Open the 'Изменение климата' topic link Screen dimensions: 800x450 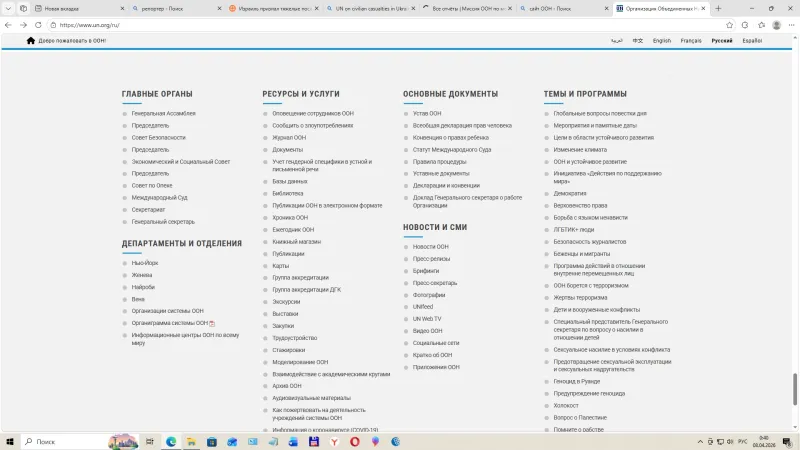tap(580, 150)
